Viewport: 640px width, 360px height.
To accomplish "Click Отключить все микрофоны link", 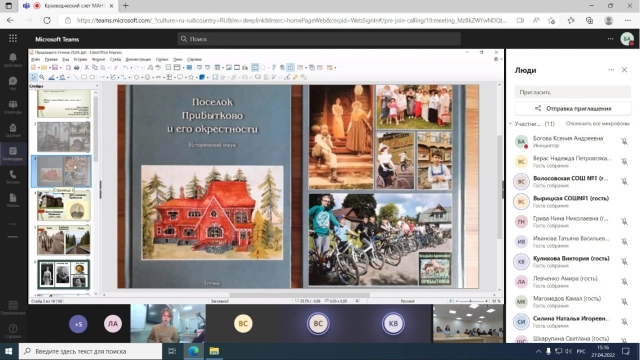I will coord(597,123).
